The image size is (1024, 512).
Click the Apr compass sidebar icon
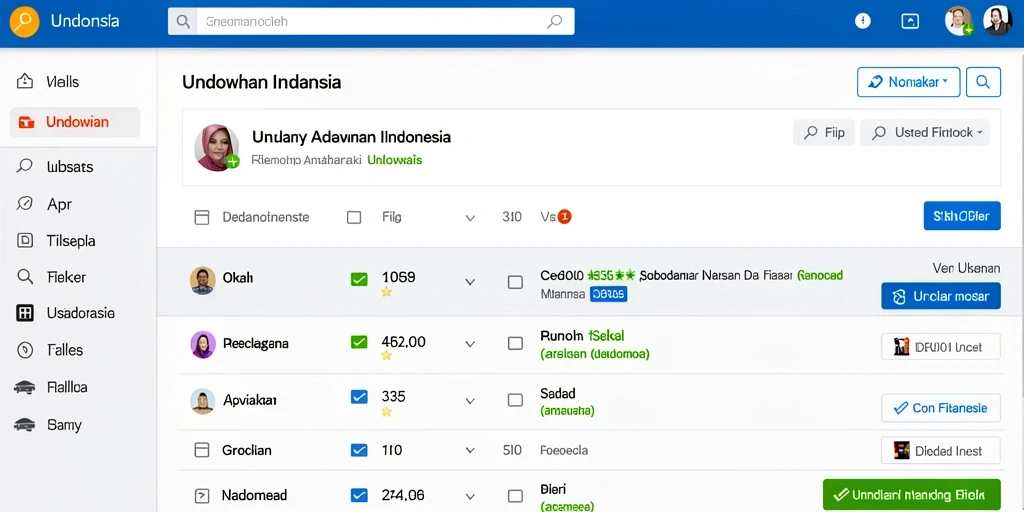point(24,204)
